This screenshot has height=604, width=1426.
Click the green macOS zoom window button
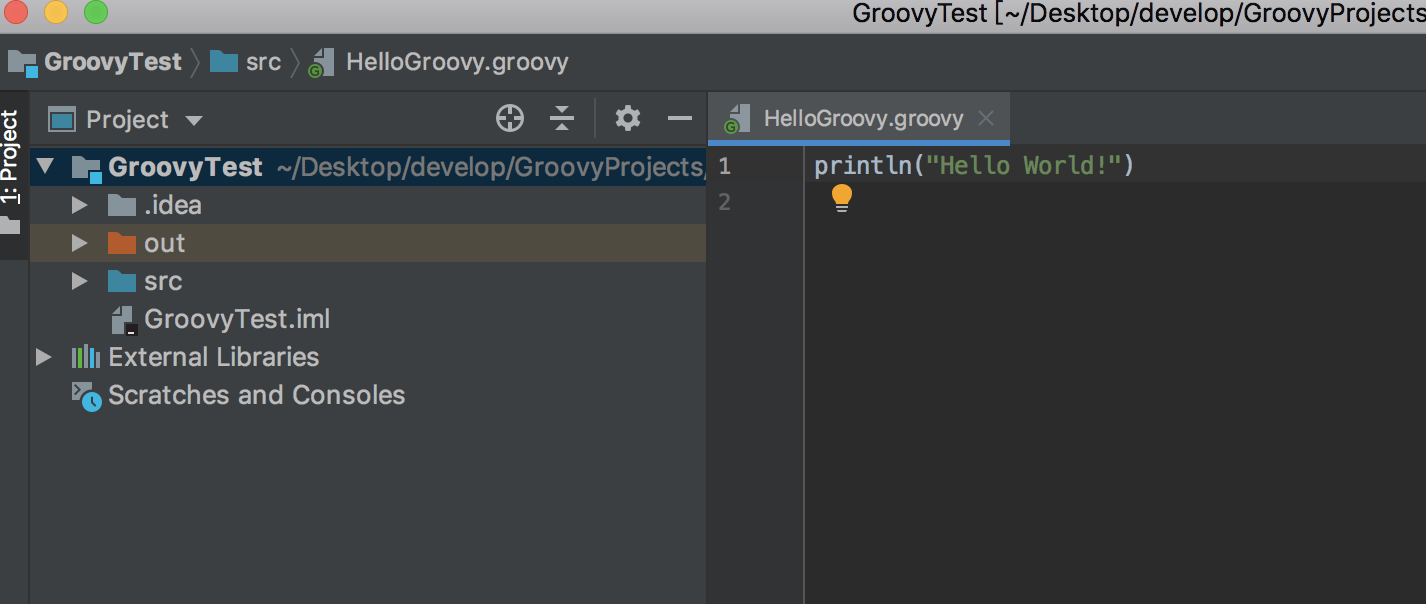tap(96, 13)
